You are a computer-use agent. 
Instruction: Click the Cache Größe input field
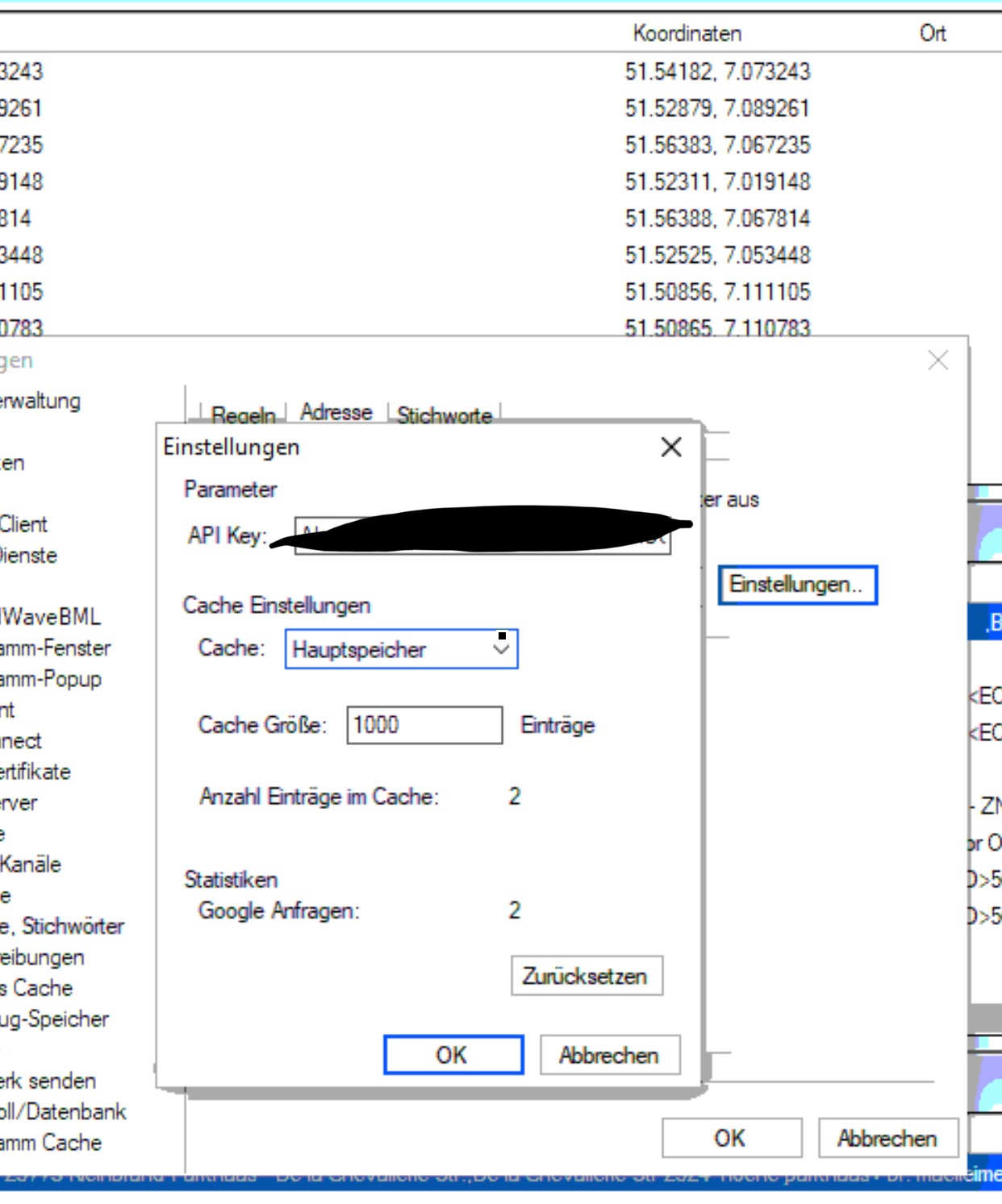coord(424,725)
